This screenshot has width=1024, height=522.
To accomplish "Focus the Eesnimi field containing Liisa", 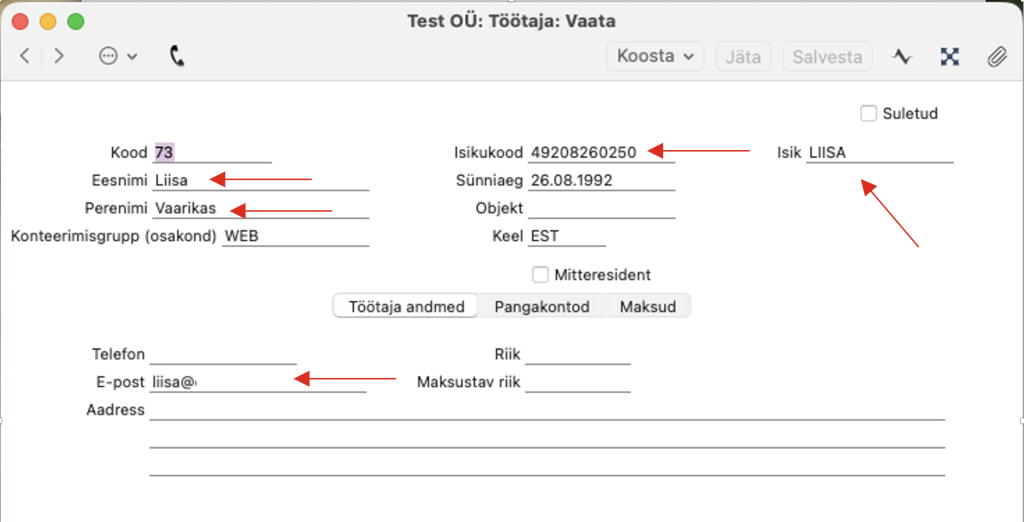I will pos(260,181).
